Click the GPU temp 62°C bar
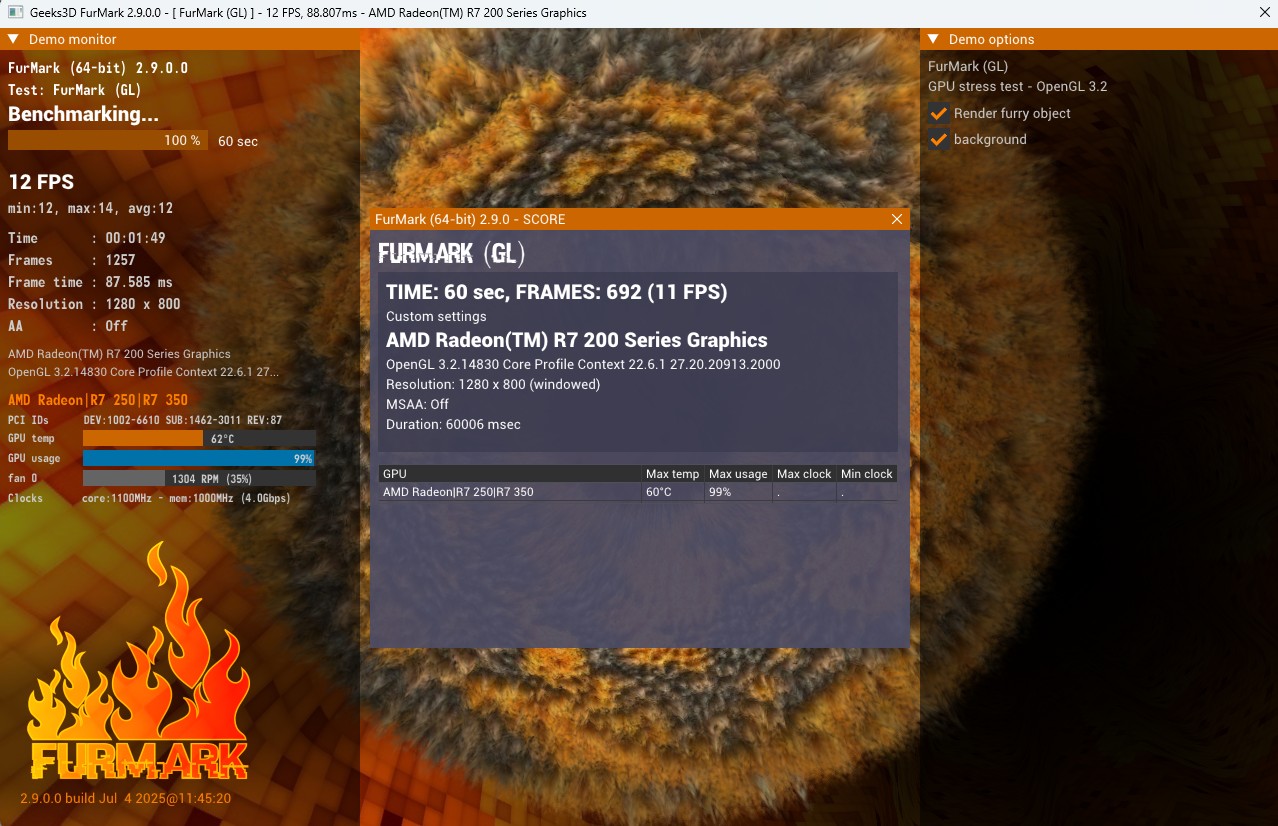Image resolution: width=1278 pixels, height=826 pixels. (x=199, y=438)
